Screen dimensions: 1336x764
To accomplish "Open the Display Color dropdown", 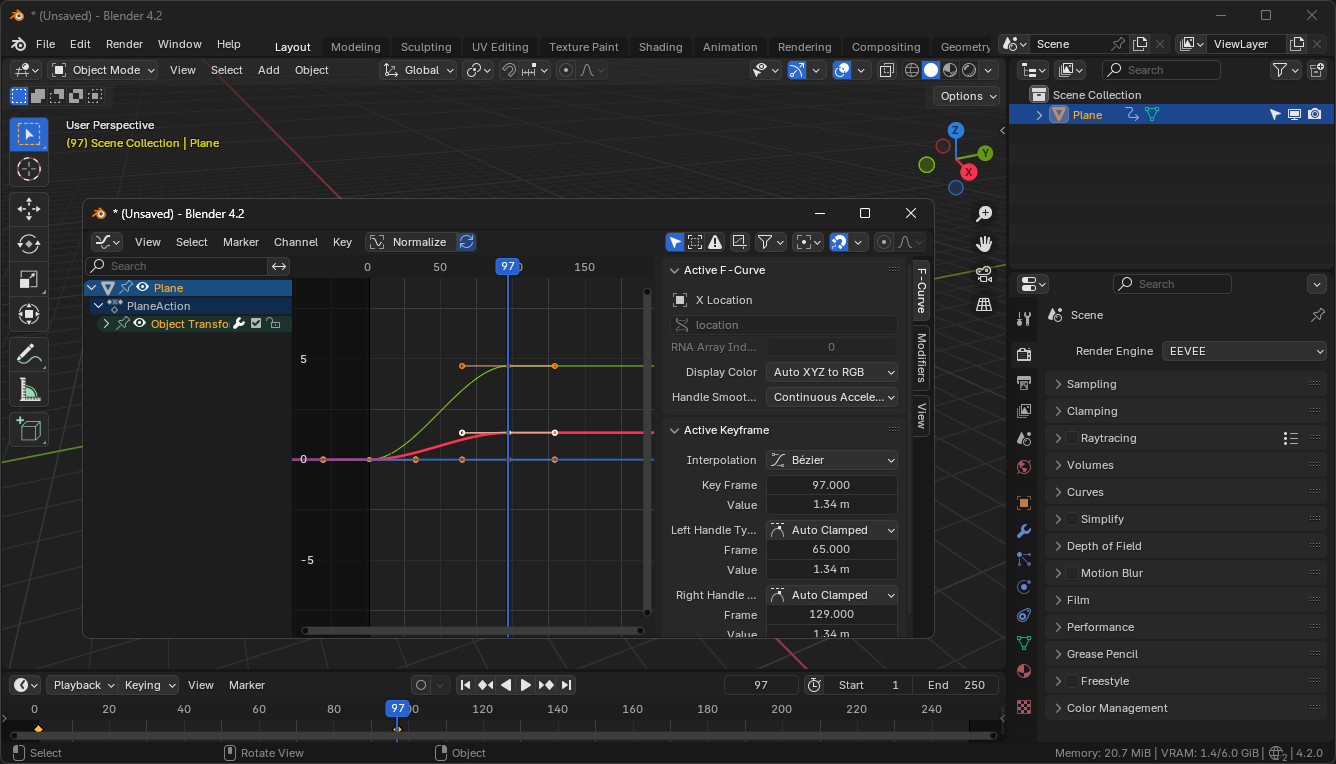I will (832, 372).
